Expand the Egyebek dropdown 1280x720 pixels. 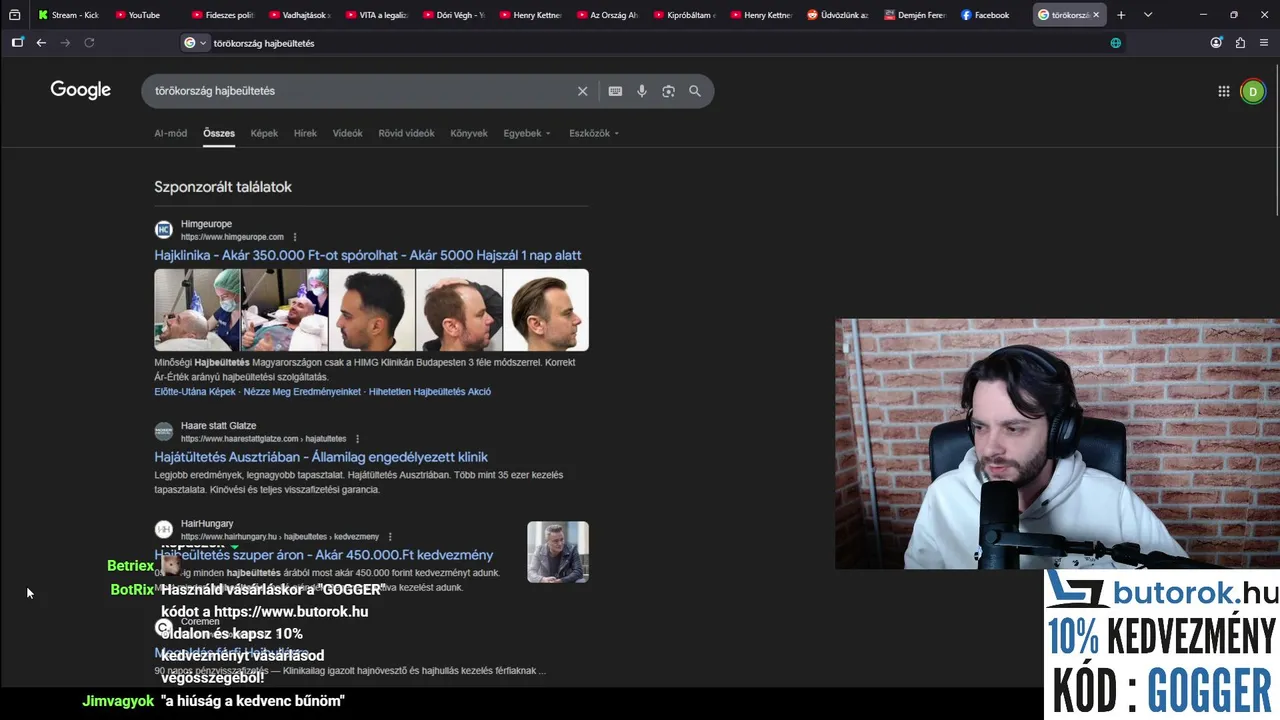527,133
